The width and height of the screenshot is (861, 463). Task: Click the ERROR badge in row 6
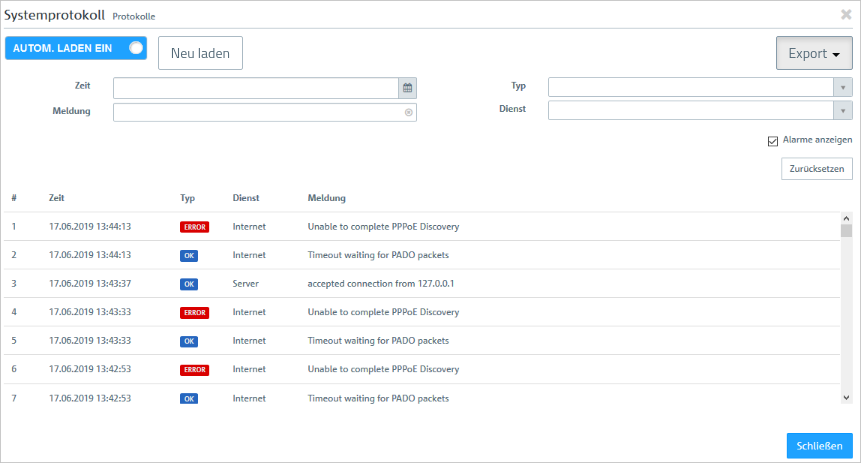194,370
